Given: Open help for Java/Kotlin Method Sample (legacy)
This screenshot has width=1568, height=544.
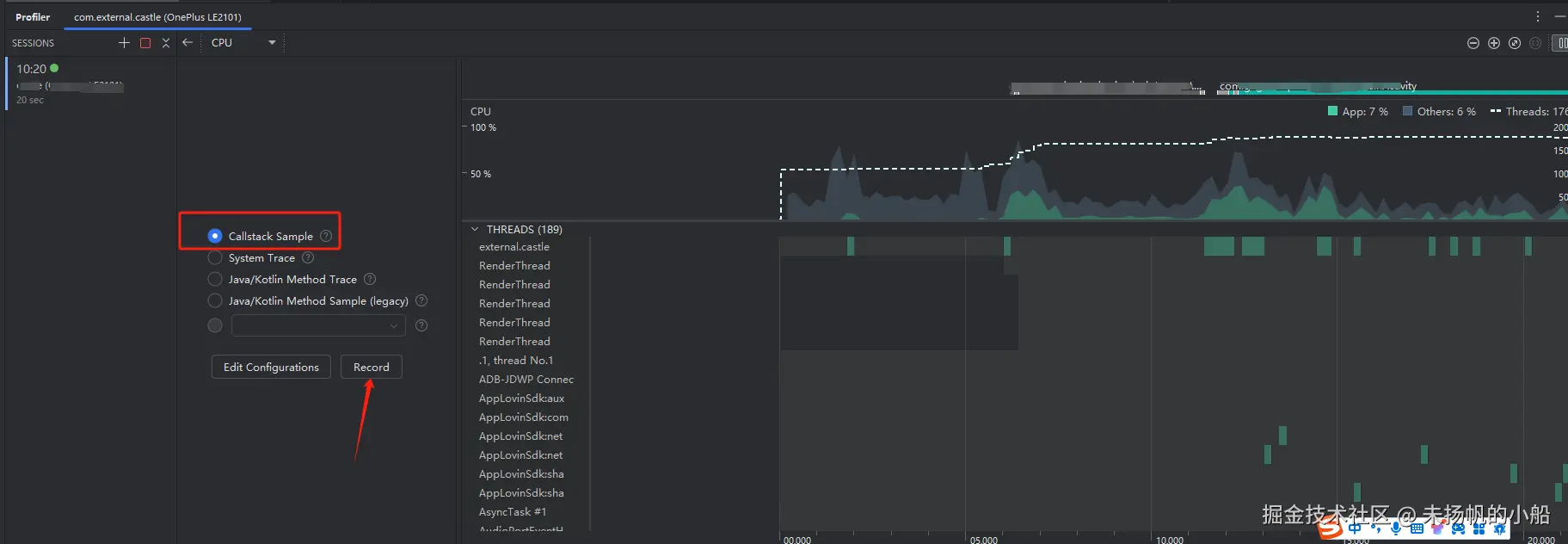Looking at the screenshot, I should pyautogui.click(x=421, y=300).
